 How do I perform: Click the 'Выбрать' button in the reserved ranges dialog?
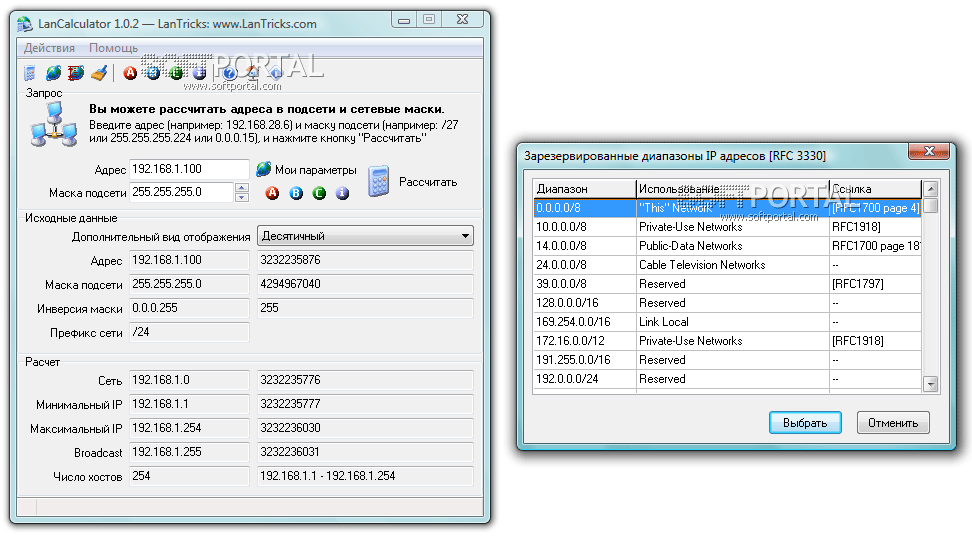[x=805, y=423]
